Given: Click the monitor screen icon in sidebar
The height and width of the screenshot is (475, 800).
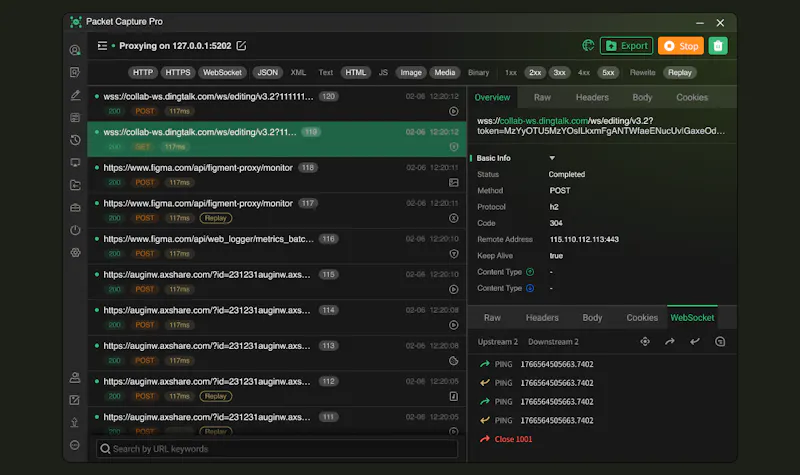Looking at the screenshot, I should pos(75,163).
